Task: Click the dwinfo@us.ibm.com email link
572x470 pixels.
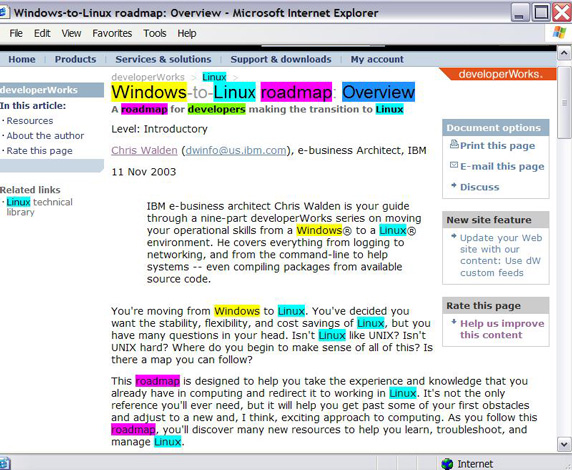Action: (236, 150)
